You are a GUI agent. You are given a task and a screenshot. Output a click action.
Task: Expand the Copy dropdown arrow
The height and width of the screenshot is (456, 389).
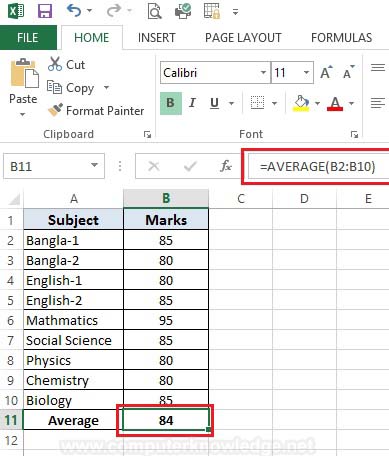click(x=106, y=88)
